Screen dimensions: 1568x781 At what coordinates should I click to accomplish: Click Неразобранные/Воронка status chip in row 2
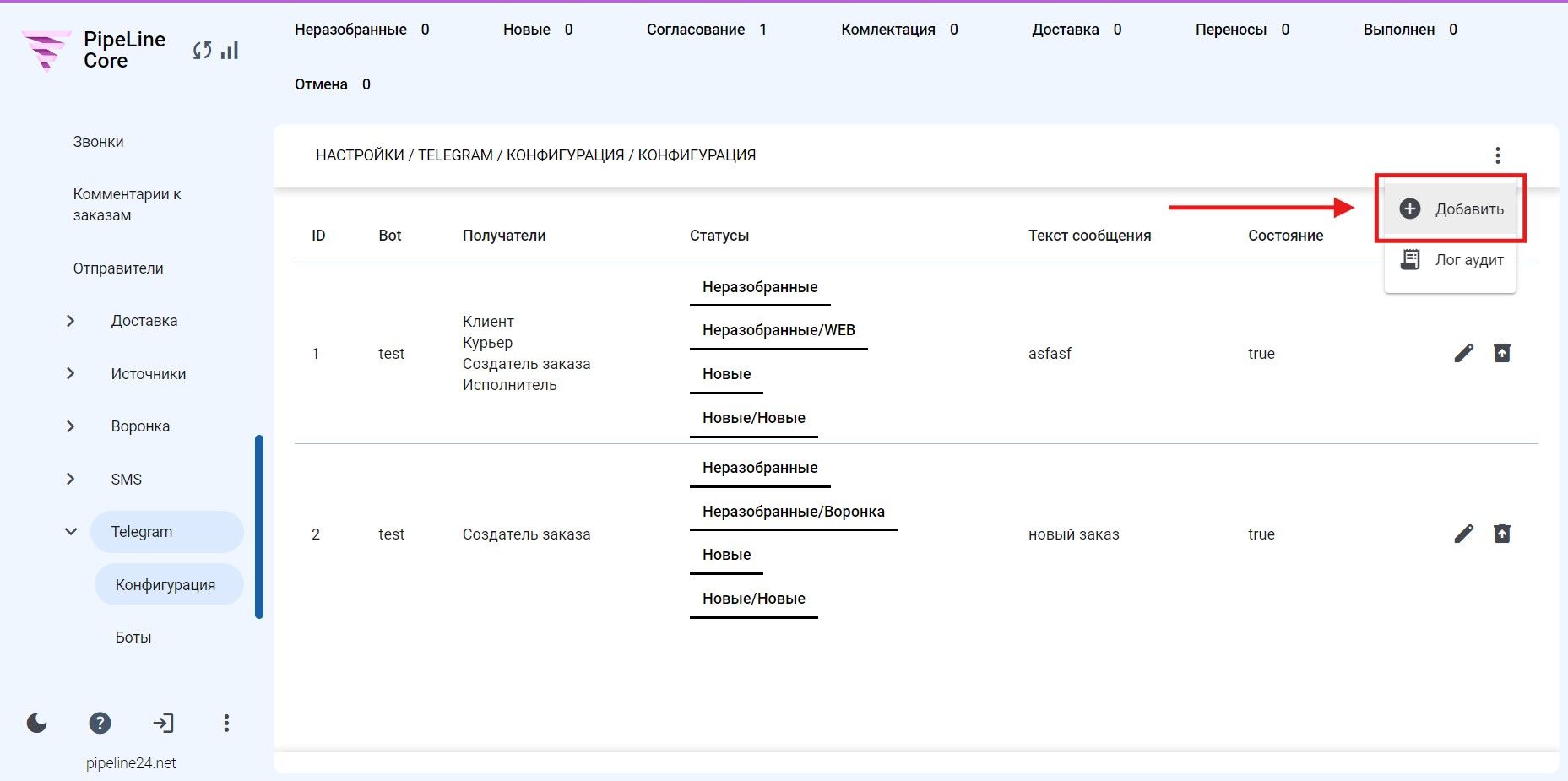793,512
